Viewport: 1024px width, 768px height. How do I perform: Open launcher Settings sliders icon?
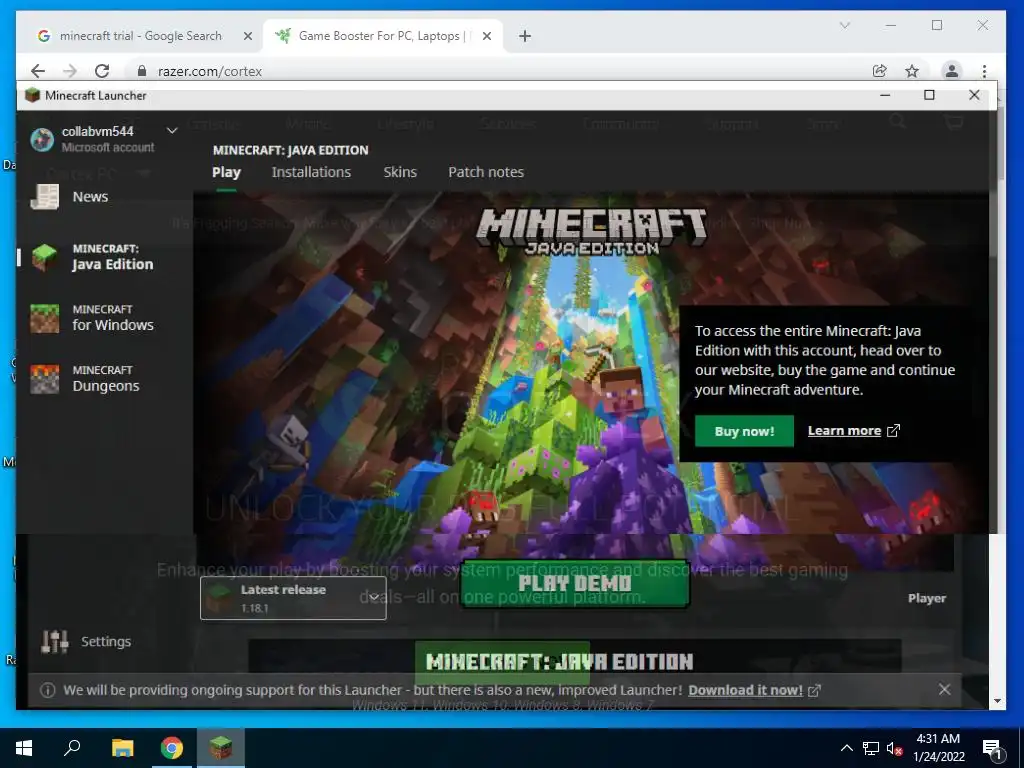[x=55, y=641]
